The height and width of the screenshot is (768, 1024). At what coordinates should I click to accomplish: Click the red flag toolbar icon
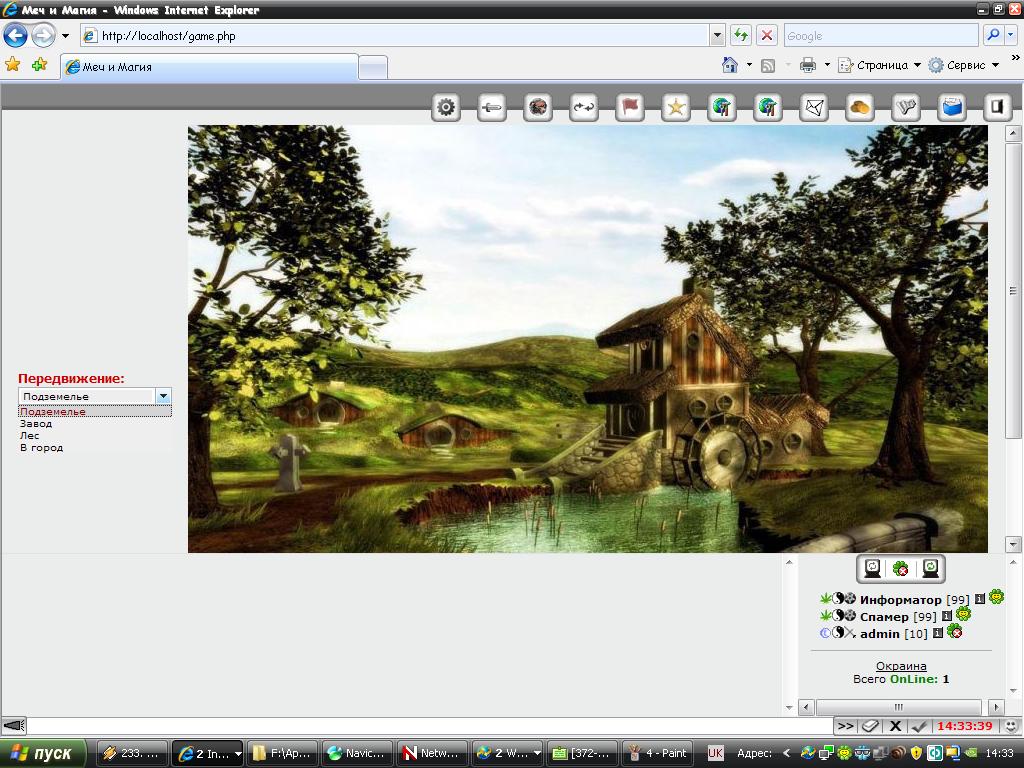(x=630, y=107)
